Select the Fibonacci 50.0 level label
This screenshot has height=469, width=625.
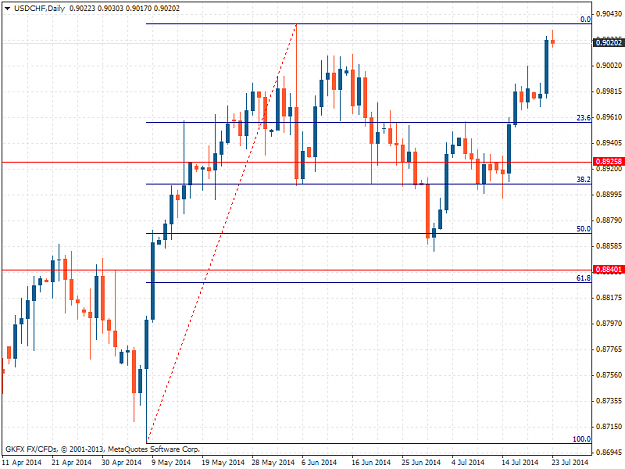(x=584, y=229)
